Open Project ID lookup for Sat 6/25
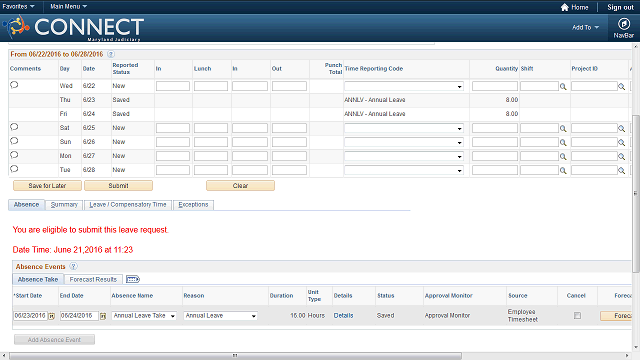The image size is (640, 360). [621, 129]
